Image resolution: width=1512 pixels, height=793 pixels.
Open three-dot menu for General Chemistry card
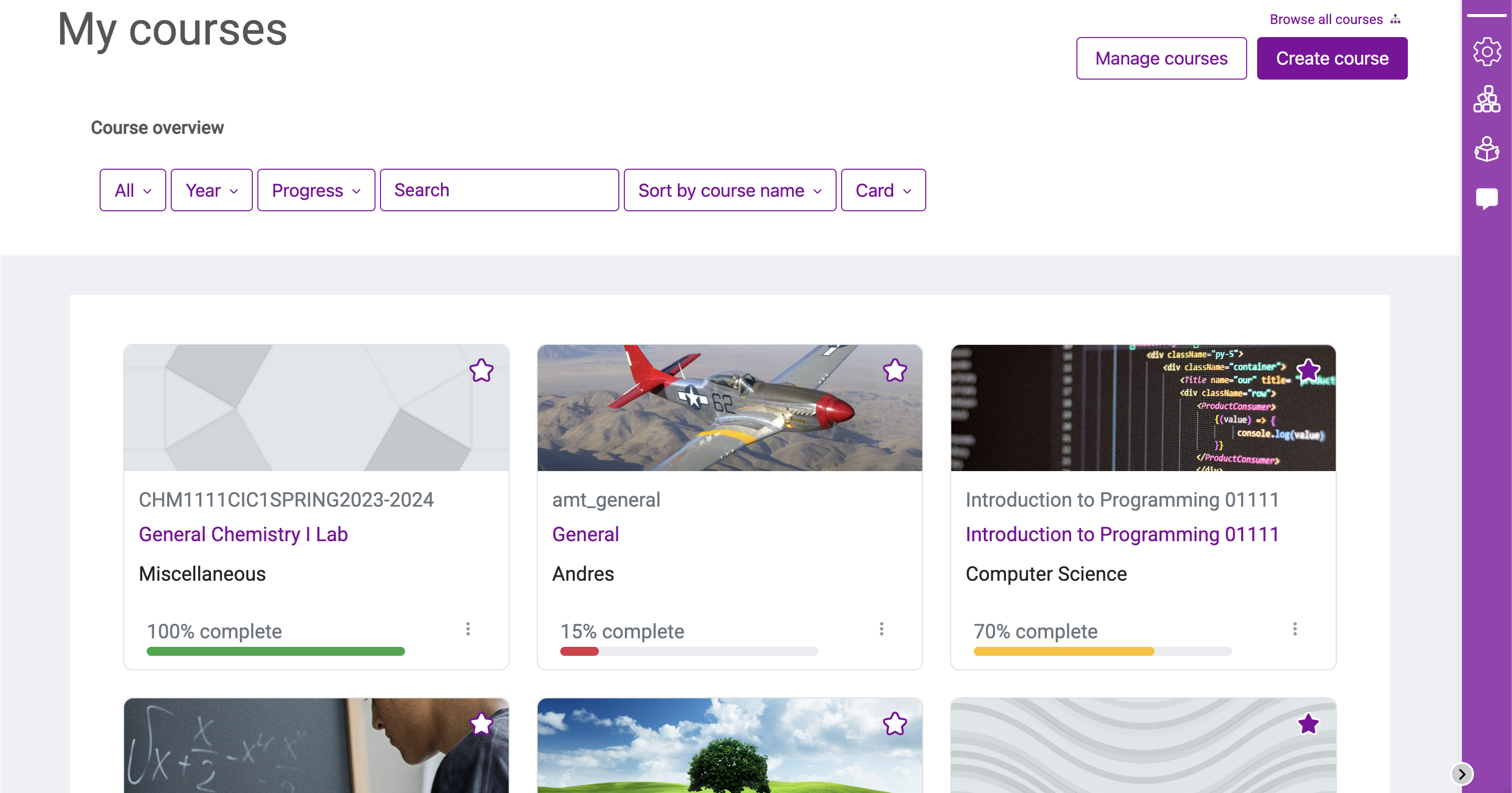pos(468,629)
